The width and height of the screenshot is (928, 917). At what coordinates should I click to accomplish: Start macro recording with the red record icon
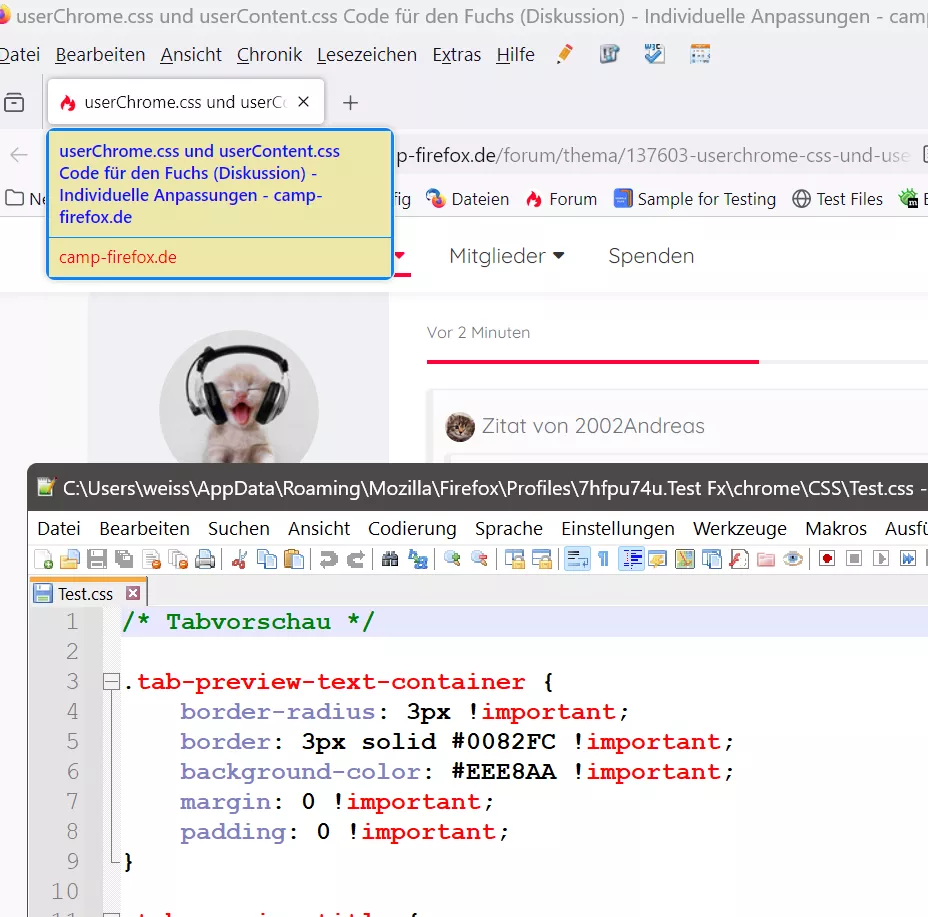pyautogui.click(x=827, y=559)
